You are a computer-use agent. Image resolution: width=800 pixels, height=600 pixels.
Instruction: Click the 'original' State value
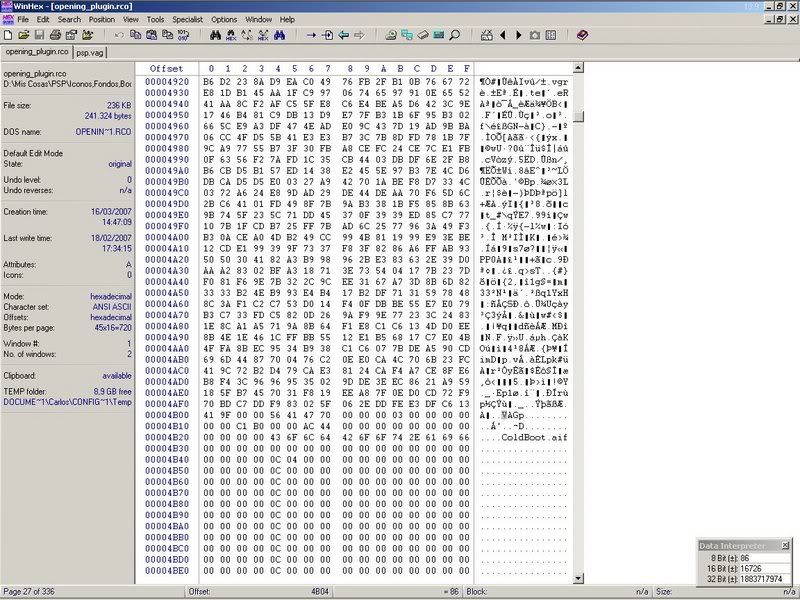[120, 164]
